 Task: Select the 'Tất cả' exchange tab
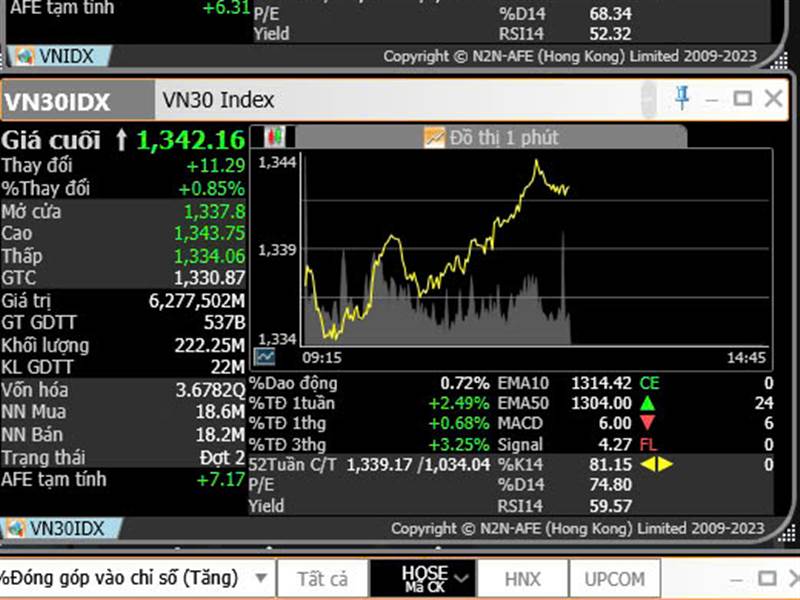click(x=322, y=579)
